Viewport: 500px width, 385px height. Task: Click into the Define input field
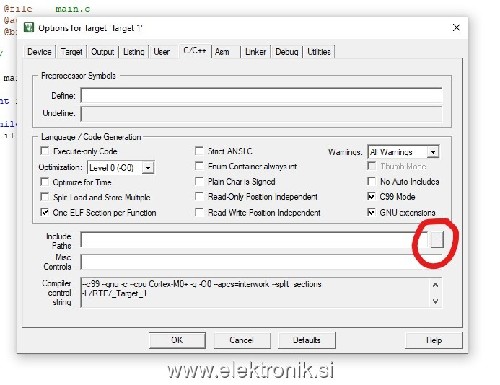[262, 96]
